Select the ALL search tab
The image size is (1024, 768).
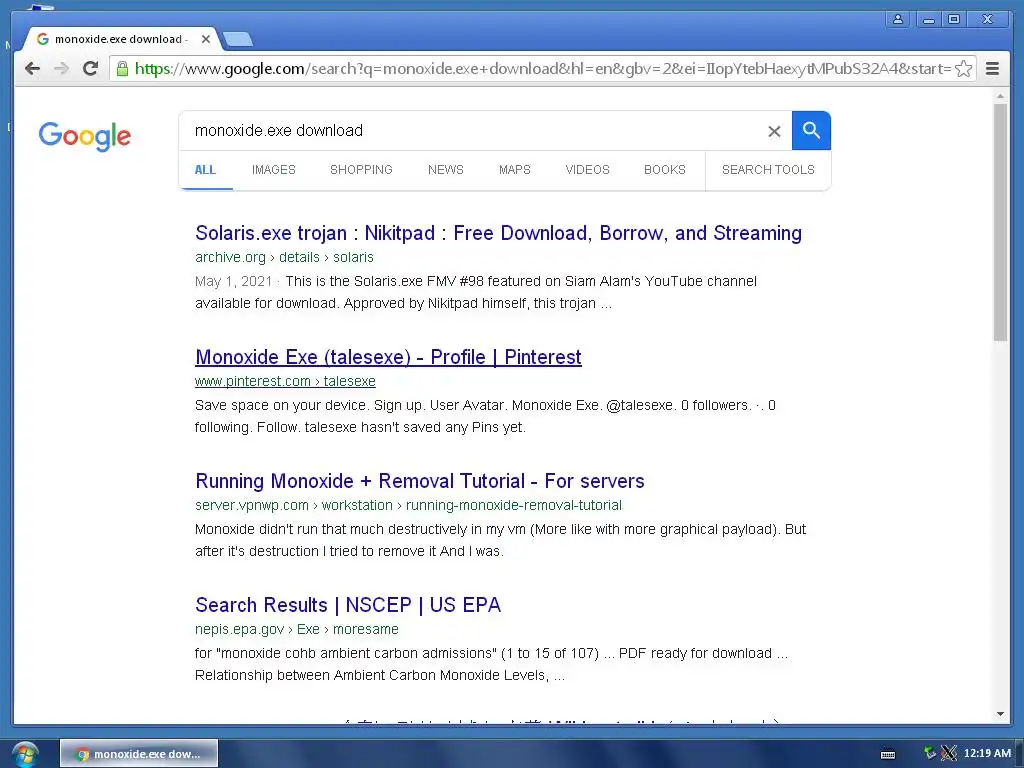(x=205, y=170)
